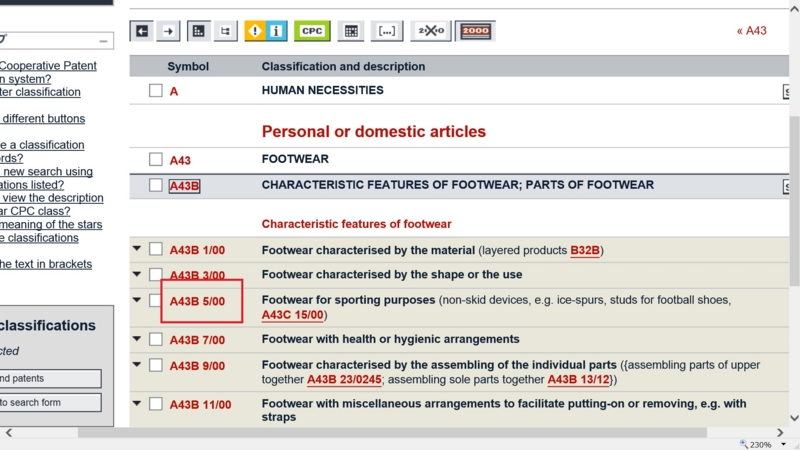
Task: Go back to « A43 link
Action: click(x=752, y=31)
